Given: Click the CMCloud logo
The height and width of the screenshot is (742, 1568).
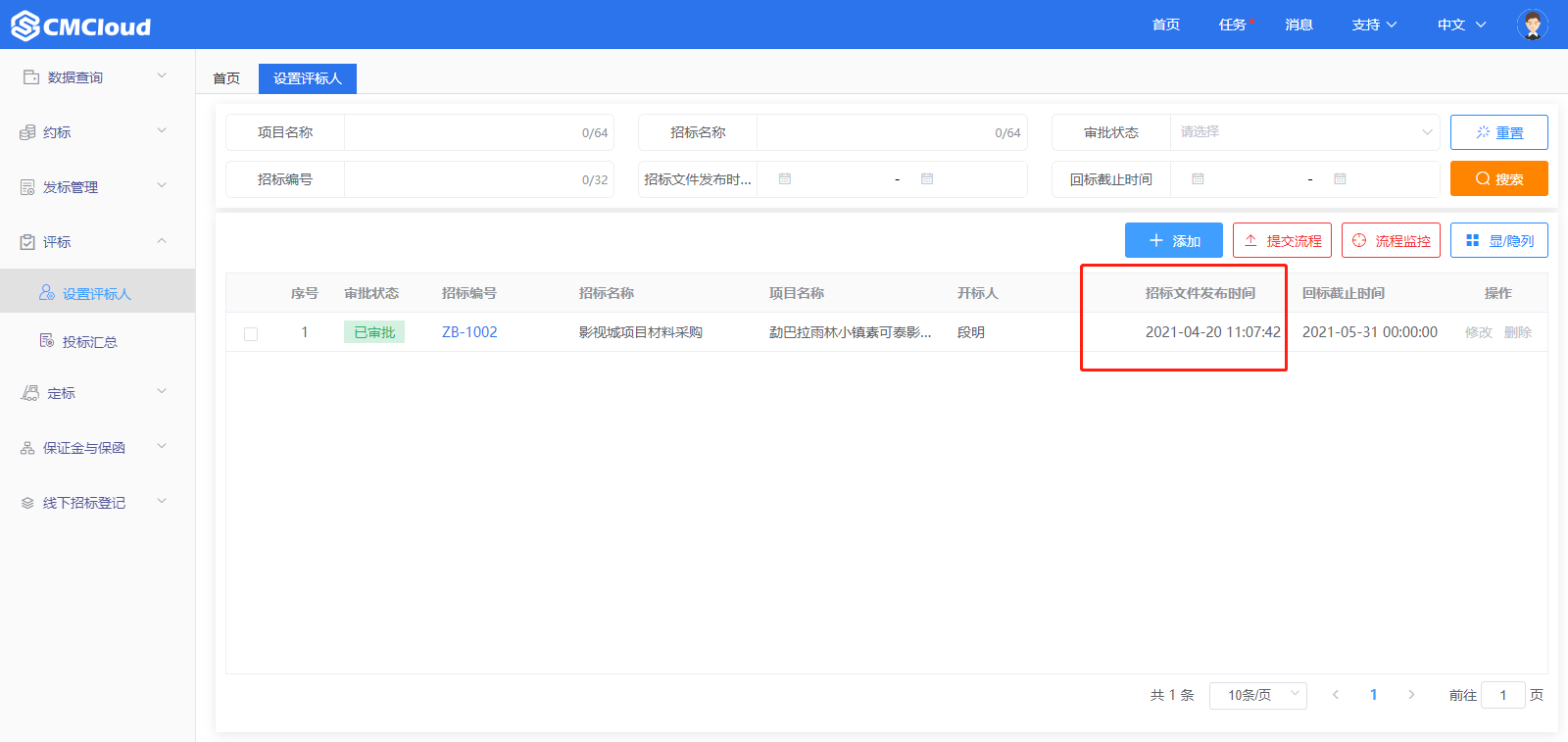Looking at the screenshot, I should pos(81,25).
